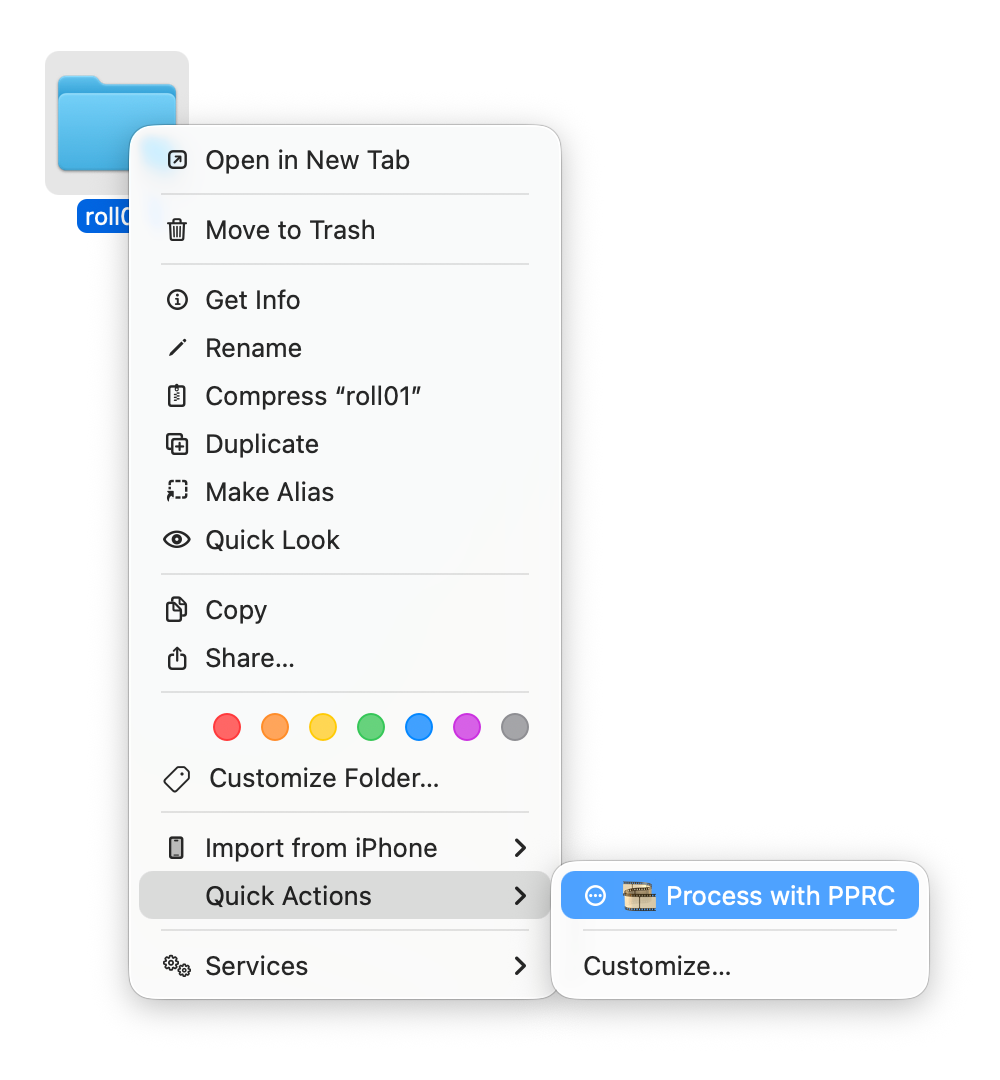Click the Rename pencil icon
The height and width of the screenshot is (1080, 1000).
(x=177, y=348)
